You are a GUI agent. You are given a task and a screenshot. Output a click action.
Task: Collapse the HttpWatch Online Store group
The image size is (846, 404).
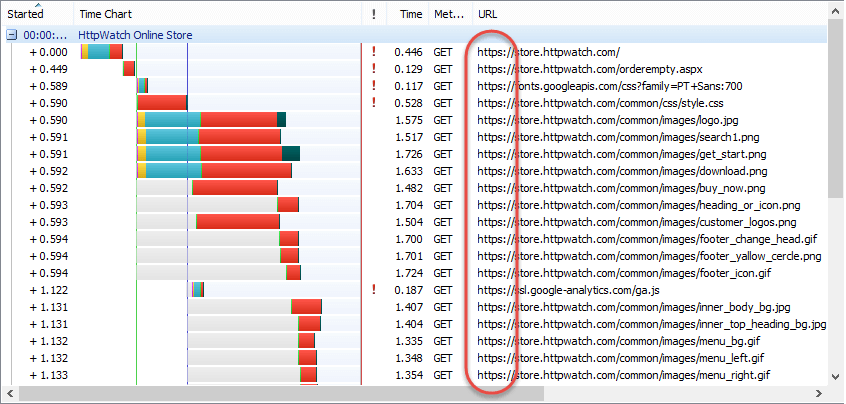pyautogui.click(x=11, y=36)
